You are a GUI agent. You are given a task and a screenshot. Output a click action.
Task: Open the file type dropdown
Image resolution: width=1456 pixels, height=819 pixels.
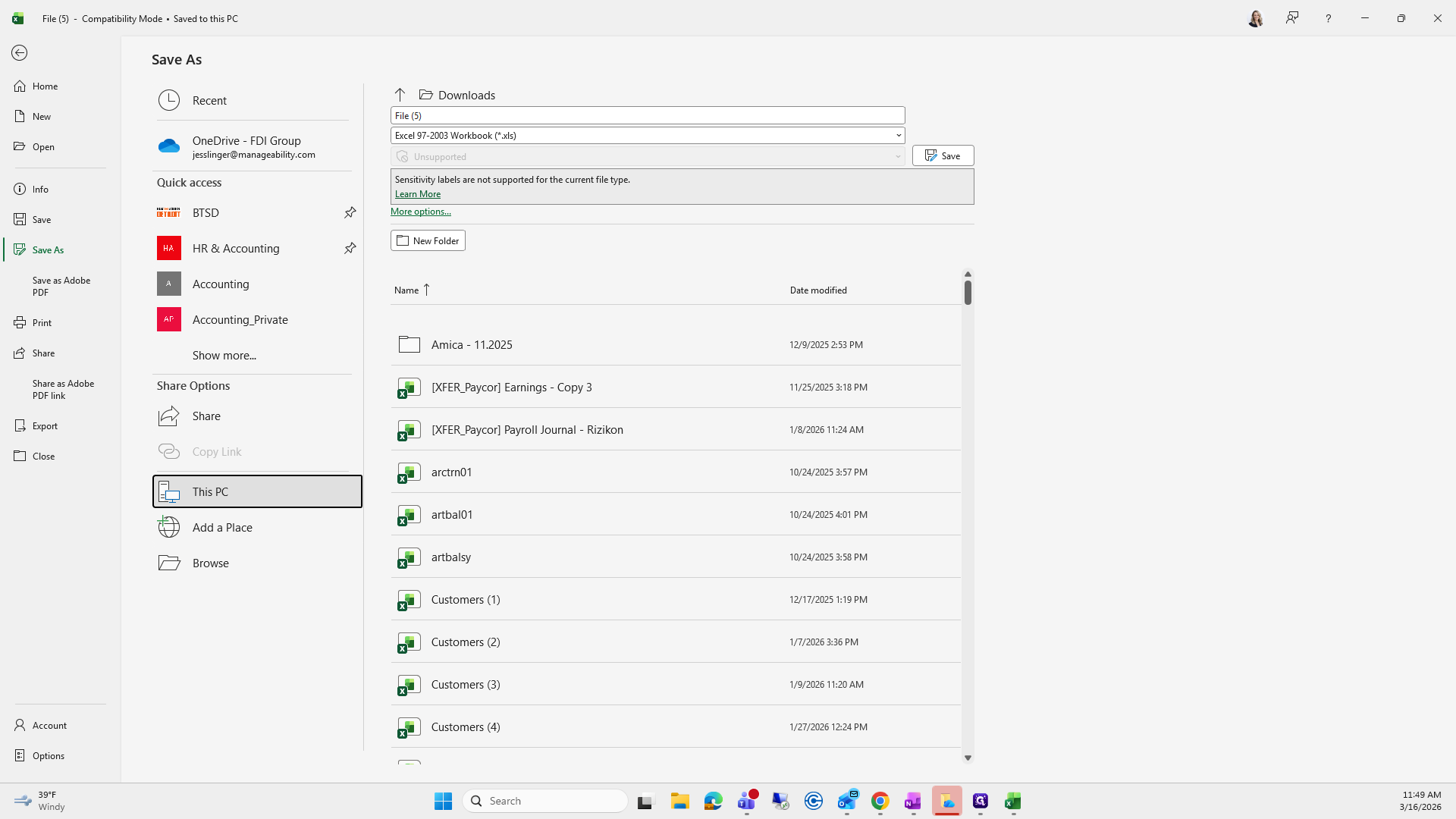coord(898,136)
